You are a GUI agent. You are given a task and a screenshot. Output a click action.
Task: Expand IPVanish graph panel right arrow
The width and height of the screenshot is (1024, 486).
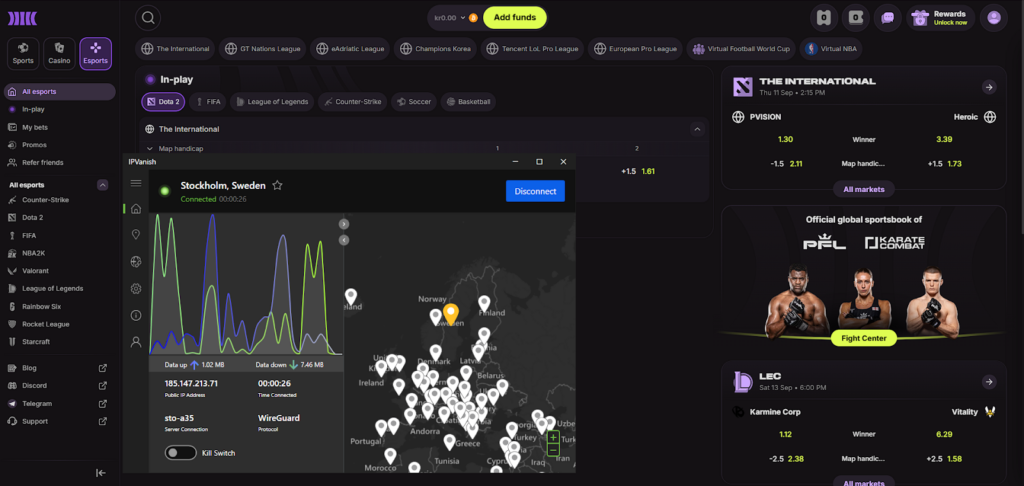[344, 224]
